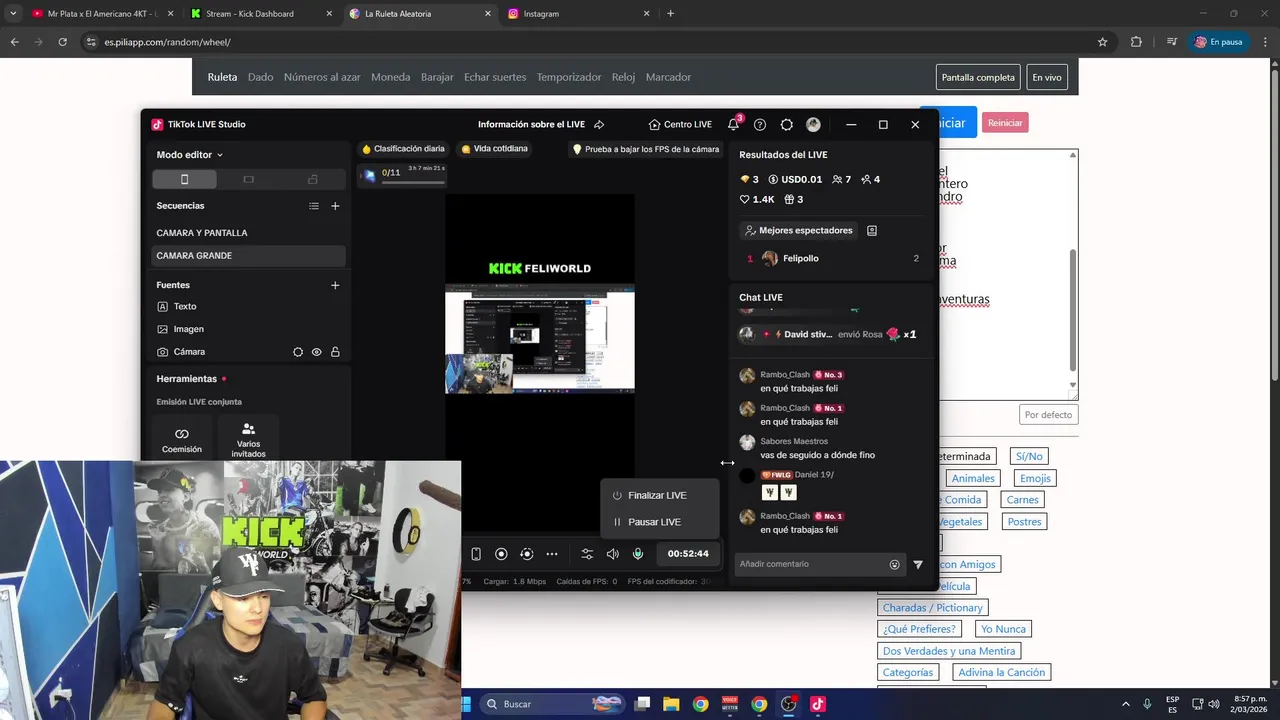Viewport: 1280px width, 720px height.
Task: Open OBS Studio from taskbar
Action: pyautogui.click(x=788, y=704)
